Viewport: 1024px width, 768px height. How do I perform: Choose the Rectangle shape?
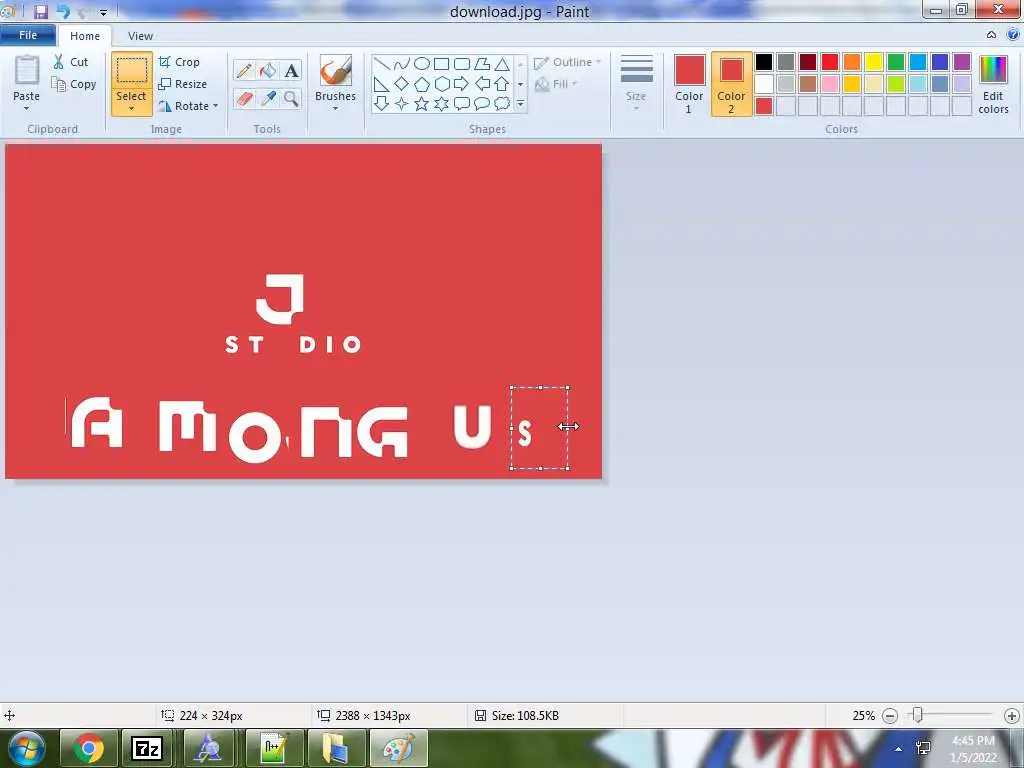tap(441, 64)
